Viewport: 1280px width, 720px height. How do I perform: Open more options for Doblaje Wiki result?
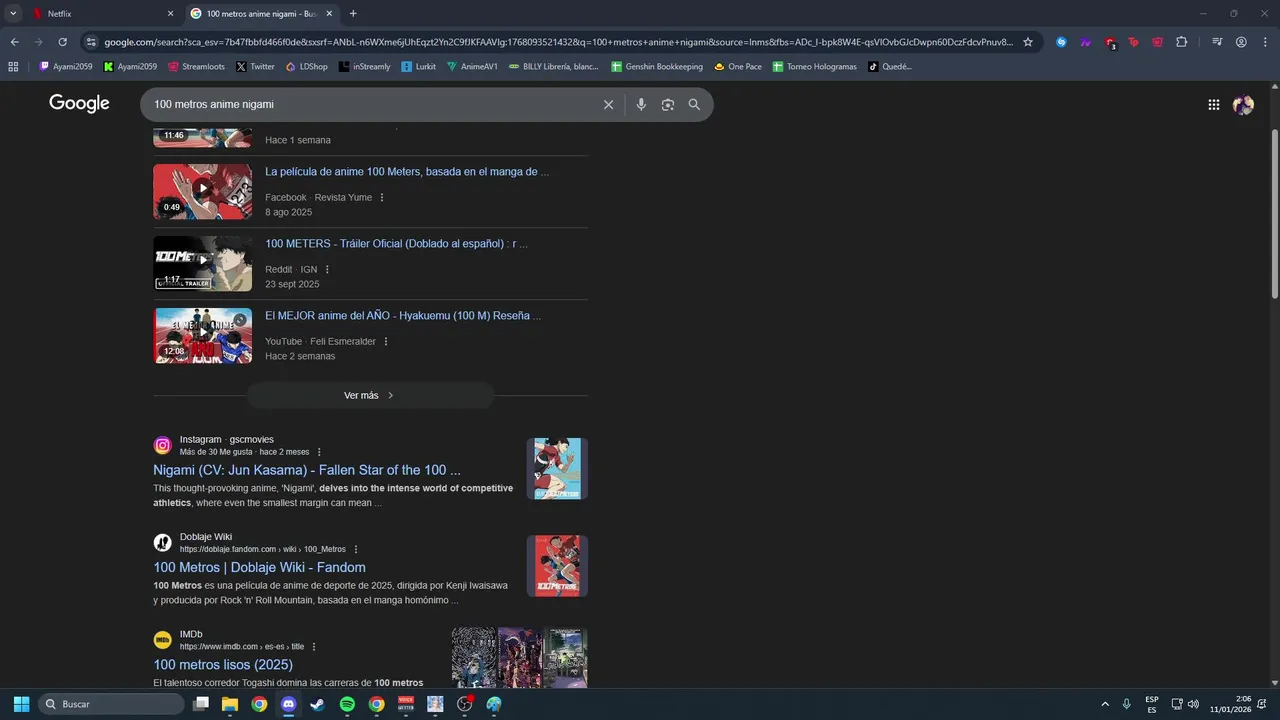click(355, 549)
